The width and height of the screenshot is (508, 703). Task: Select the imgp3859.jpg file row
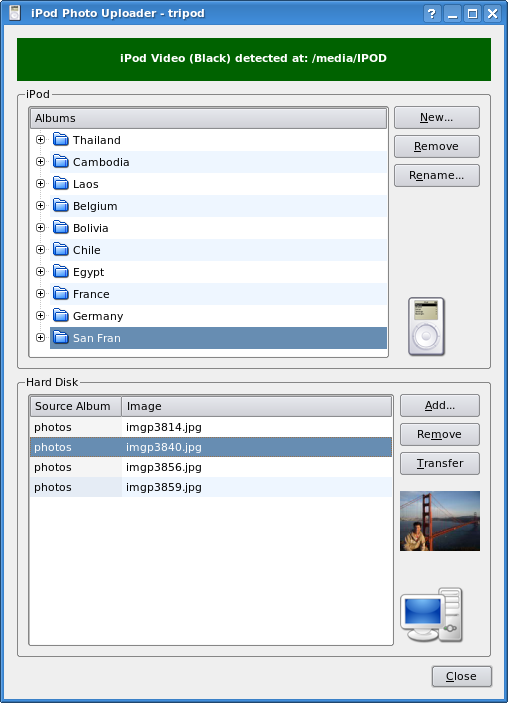click(211, 487)
